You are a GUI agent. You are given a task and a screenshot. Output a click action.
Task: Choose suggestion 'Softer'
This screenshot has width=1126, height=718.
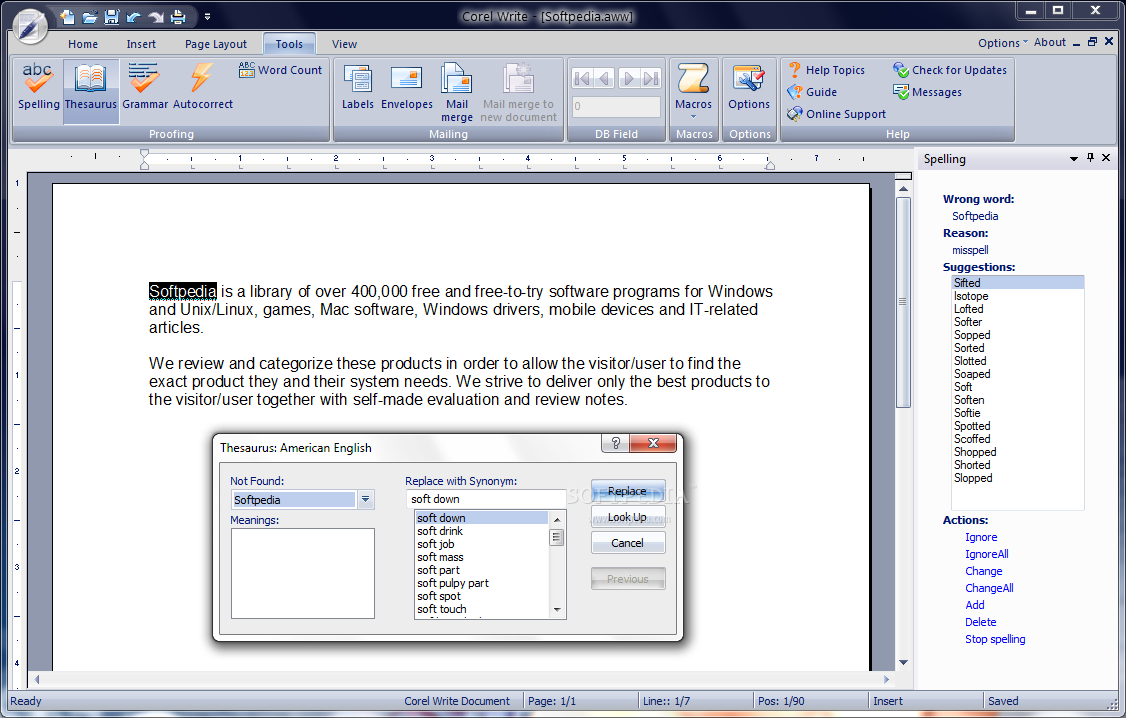pos(1018,322)
